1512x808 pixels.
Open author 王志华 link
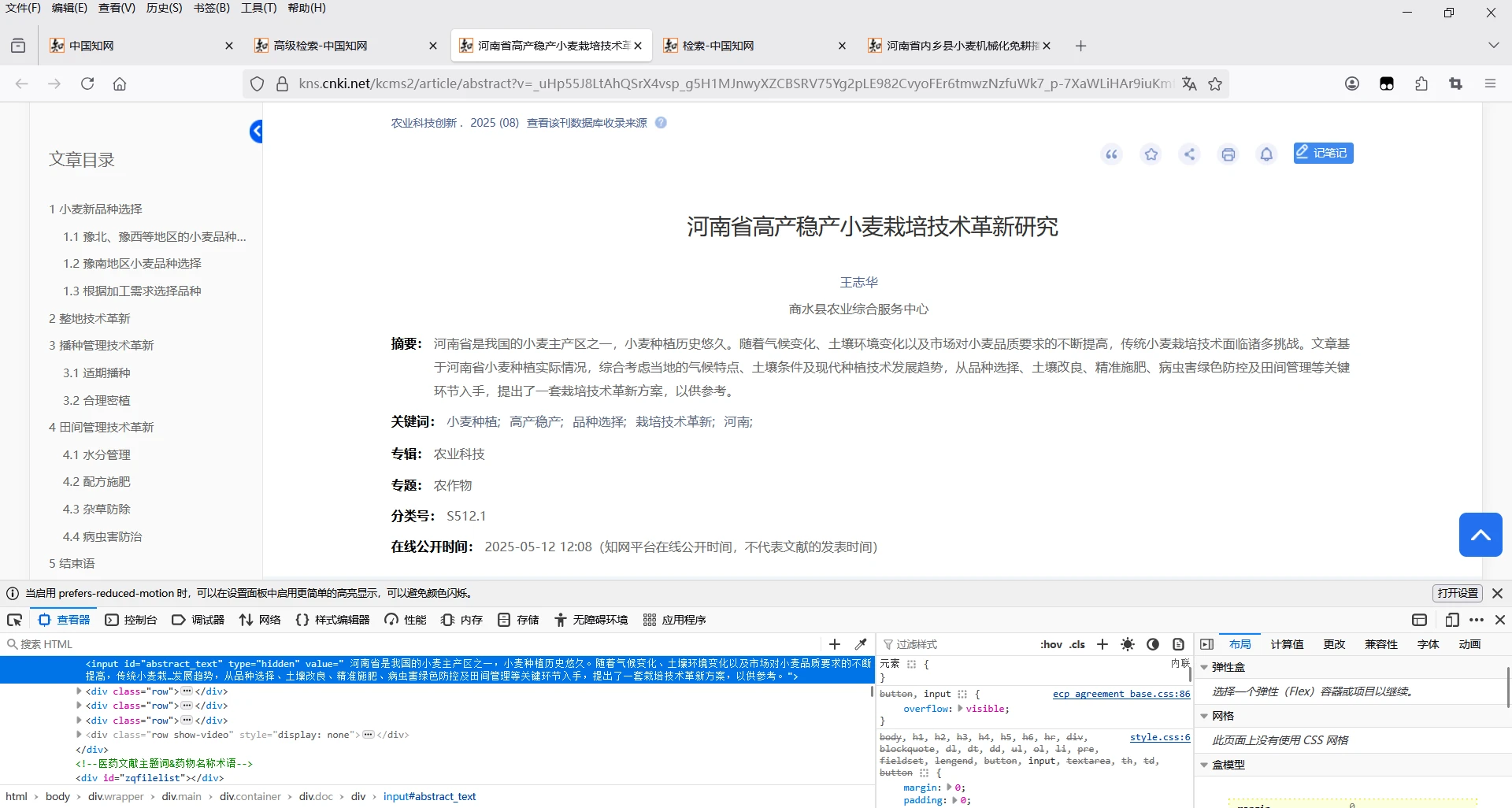click(x=858, y=282)
